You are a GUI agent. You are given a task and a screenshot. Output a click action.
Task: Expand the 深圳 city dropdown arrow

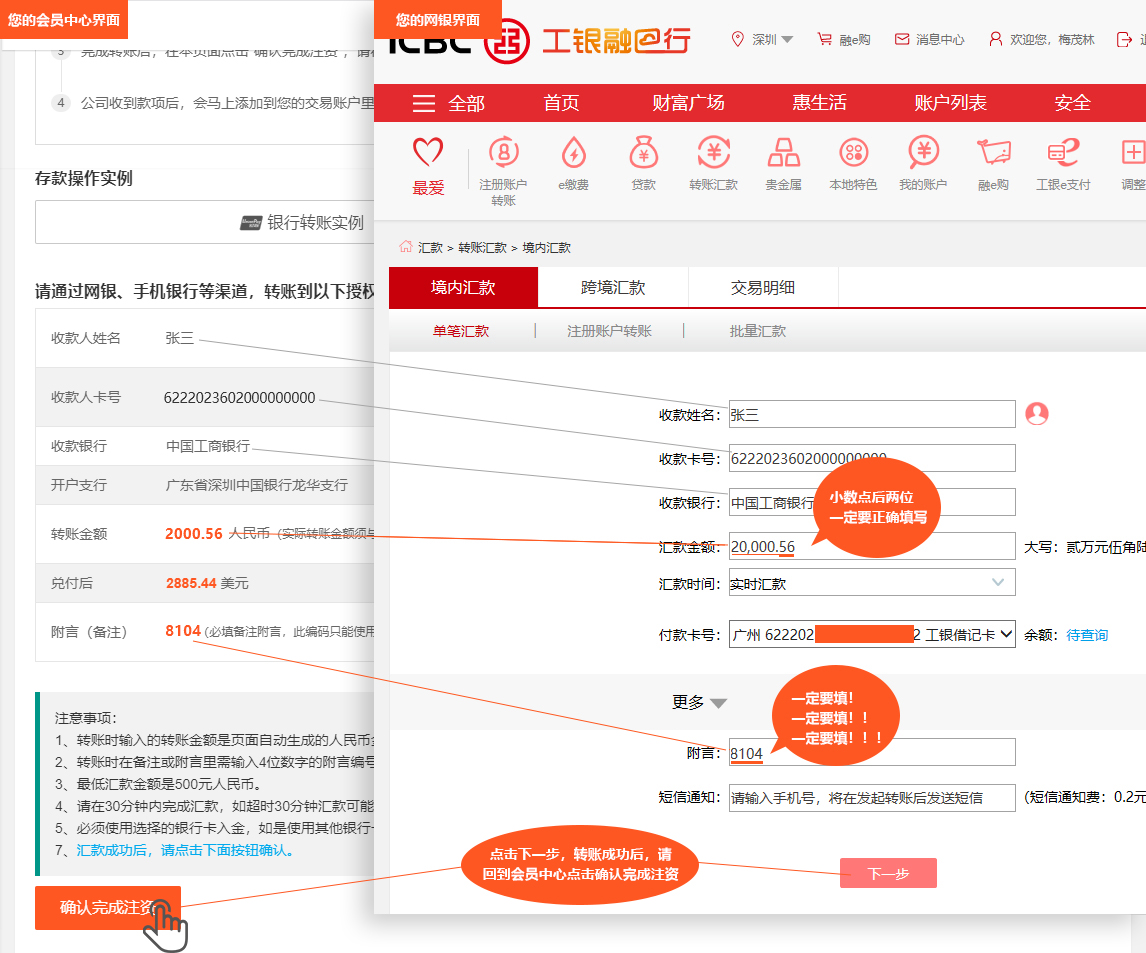[x=787, y=39]
